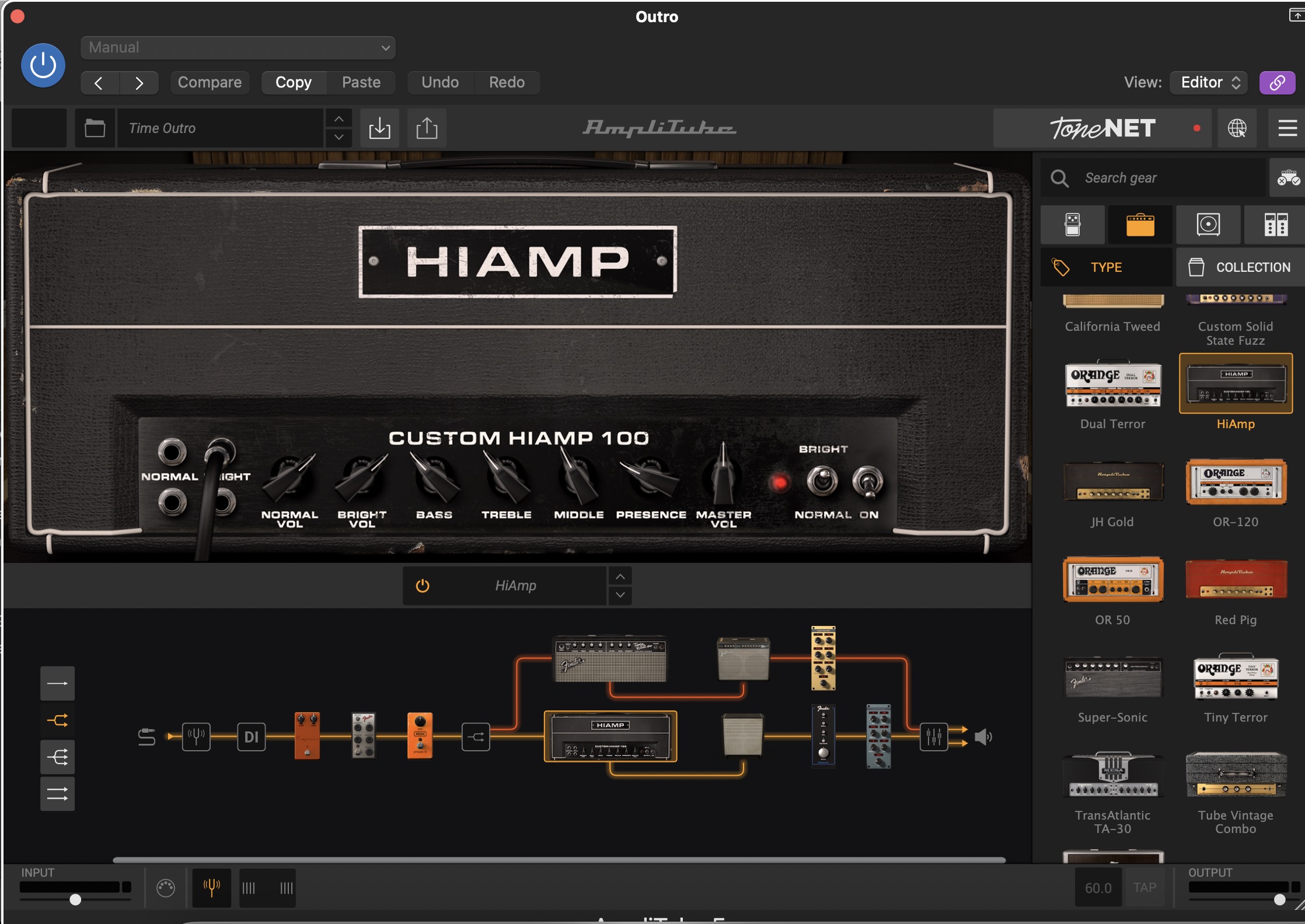This screenshot has height=924, width=1305.
Task: Click the export share preset icon
Action: click(427, 128)
